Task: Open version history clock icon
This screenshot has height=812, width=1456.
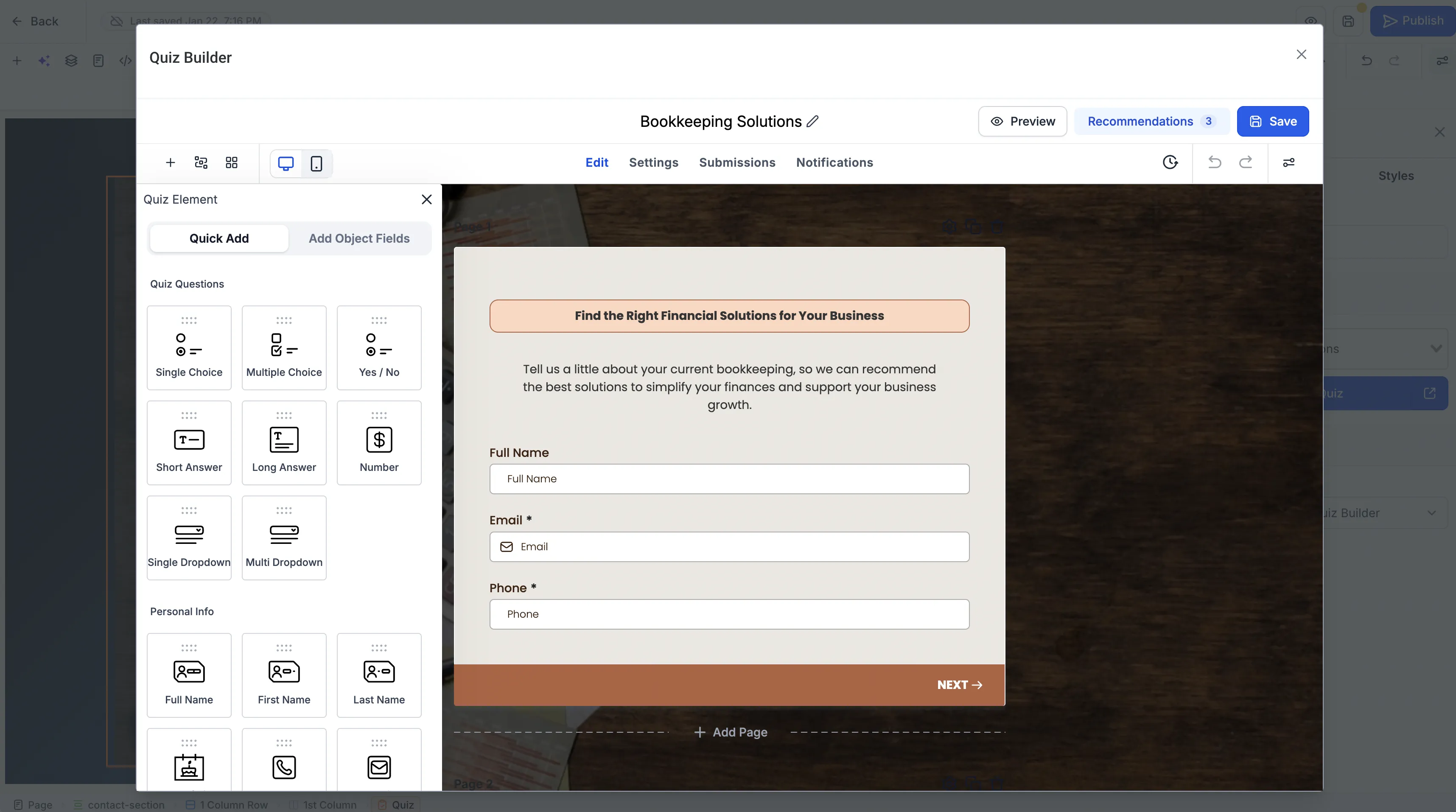Action: tap(1170, 163)
